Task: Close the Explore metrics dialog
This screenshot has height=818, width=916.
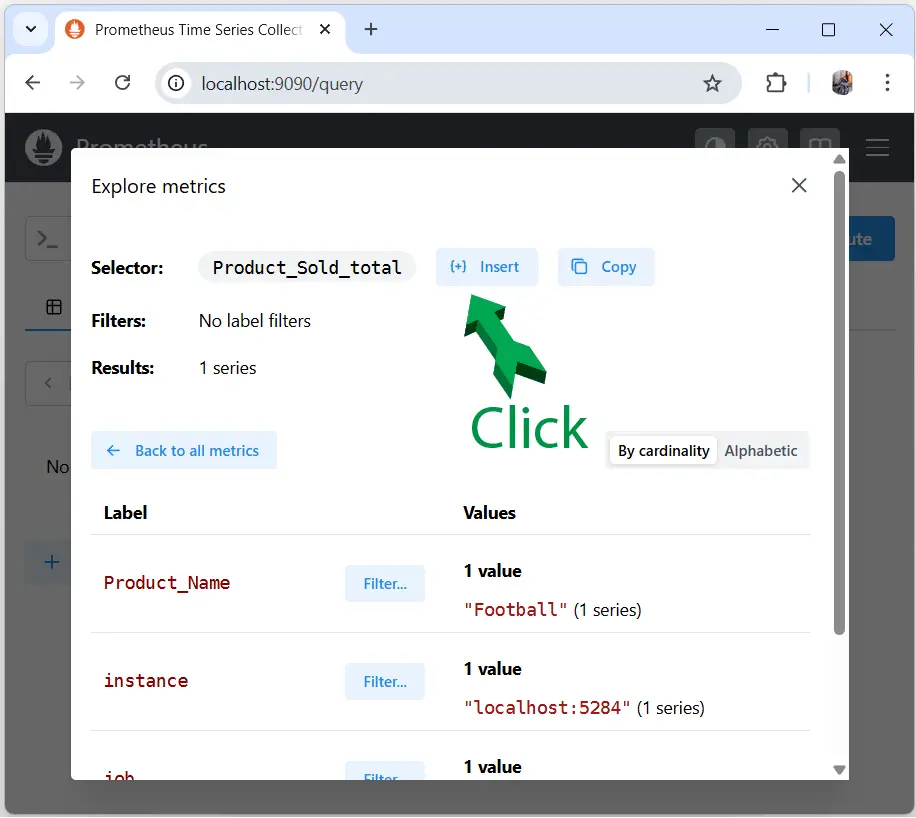Action: pos(798,185)
